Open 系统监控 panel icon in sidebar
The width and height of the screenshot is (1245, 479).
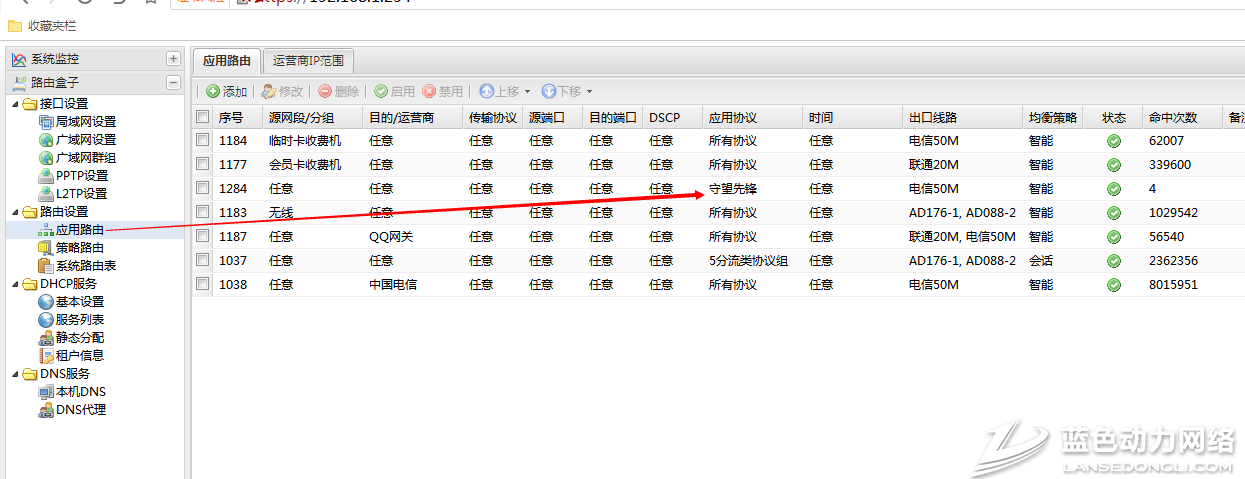pos(18,59)
